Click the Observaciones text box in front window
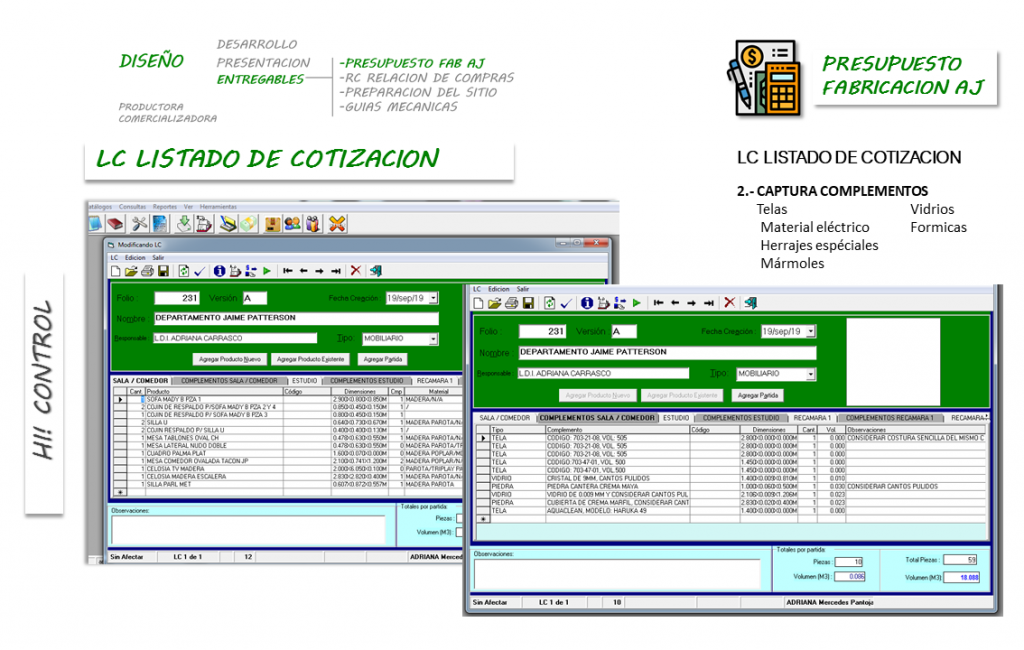The height and width of the screenshot is (650, 1024). click(x=618, y=573)
